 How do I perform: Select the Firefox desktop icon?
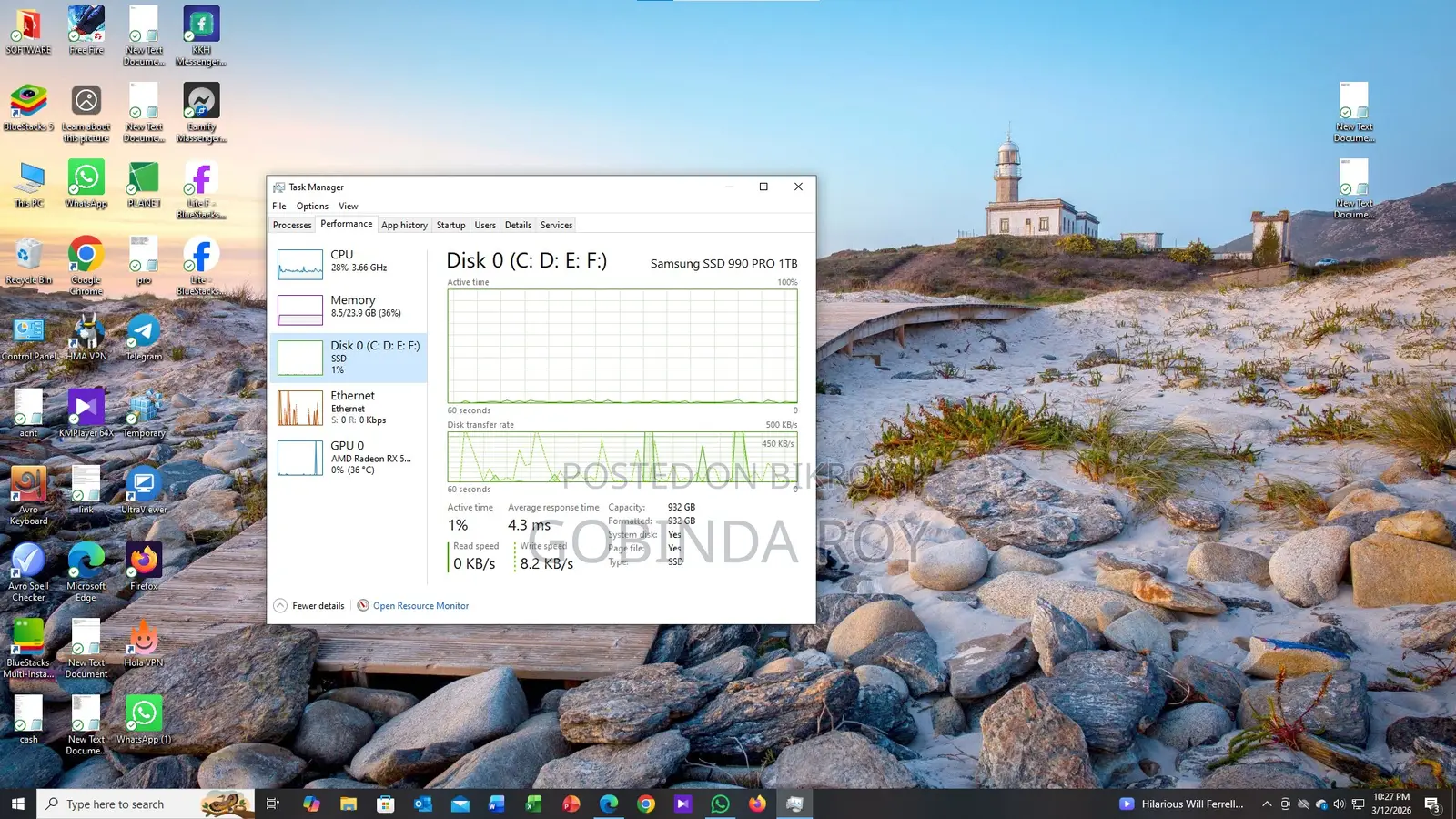tap(144, 566)
